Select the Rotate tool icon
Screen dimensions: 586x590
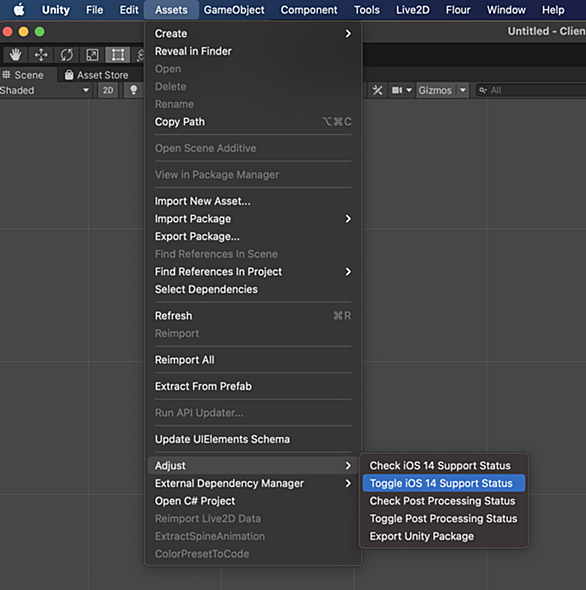pos(67,55)
